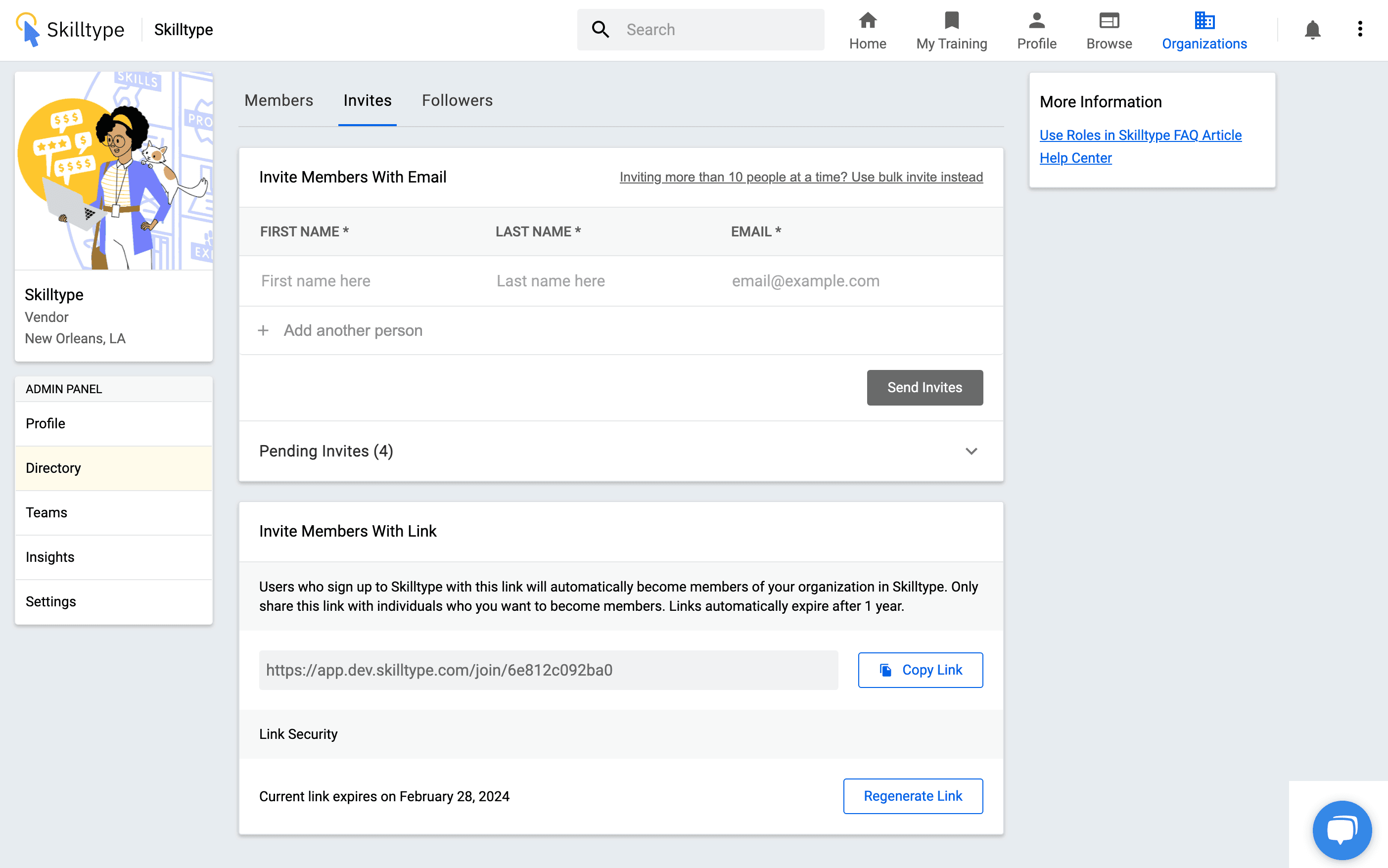Click the Regenerate Link button
The image size is (1388, 868).
click(x=913, y=796)
